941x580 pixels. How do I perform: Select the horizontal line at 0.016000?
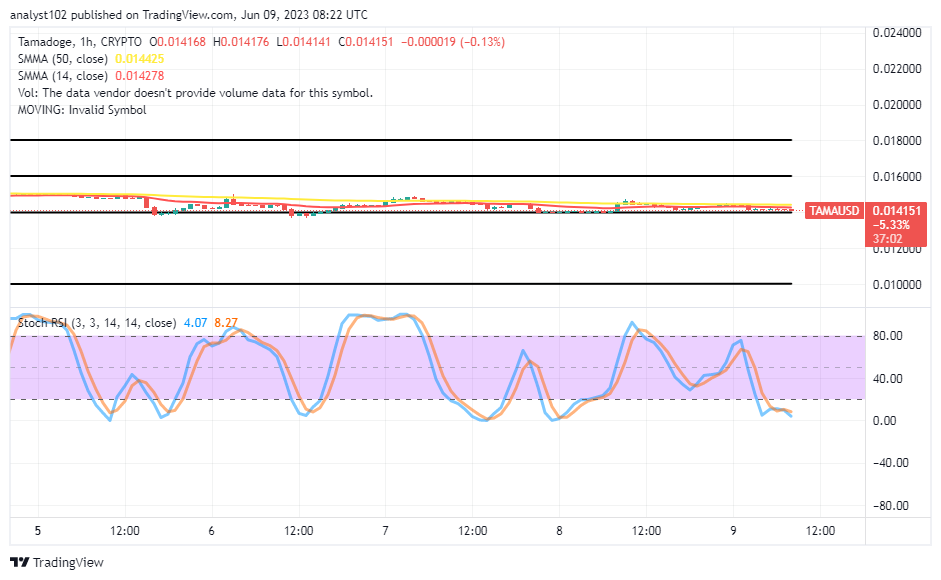point(401,176)
